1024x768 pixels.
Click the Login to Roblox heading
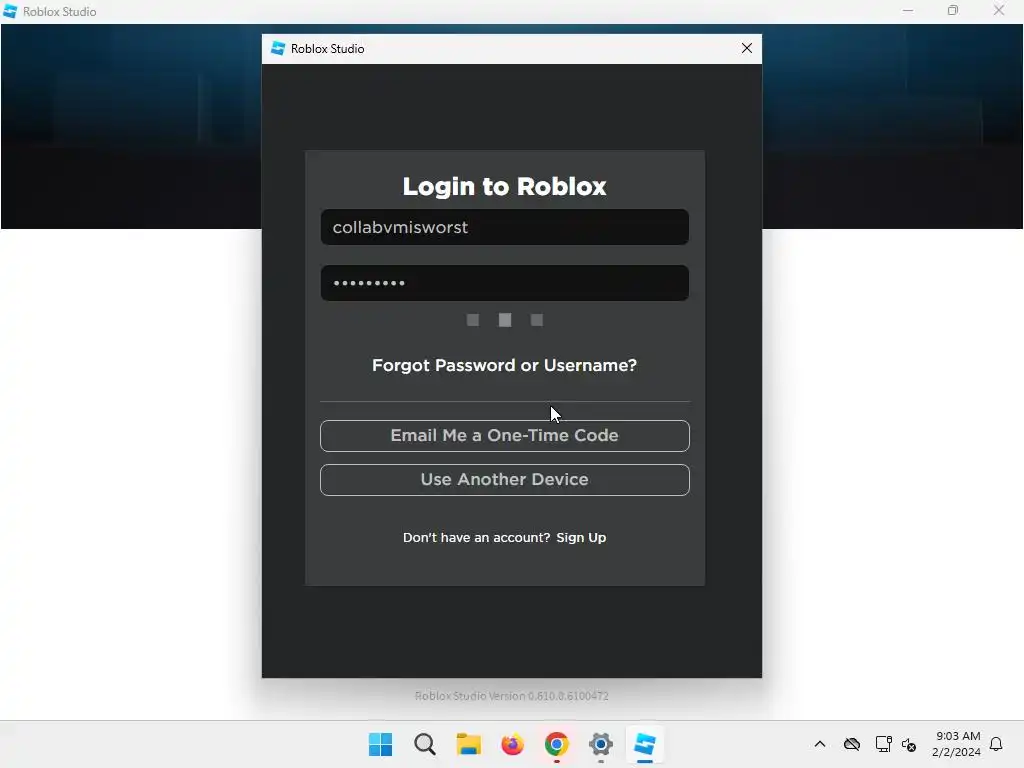(x=504, y=187)
